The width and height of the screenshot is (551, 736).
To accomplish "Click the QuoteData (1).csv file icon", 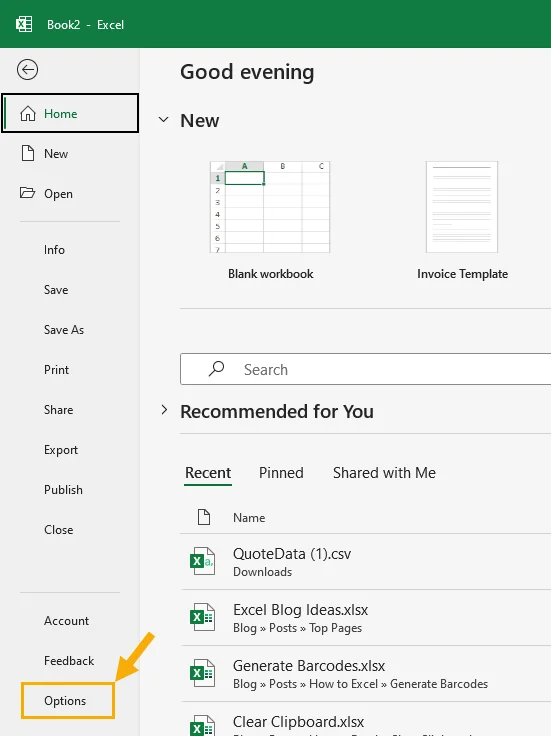I will pos(202,561).
